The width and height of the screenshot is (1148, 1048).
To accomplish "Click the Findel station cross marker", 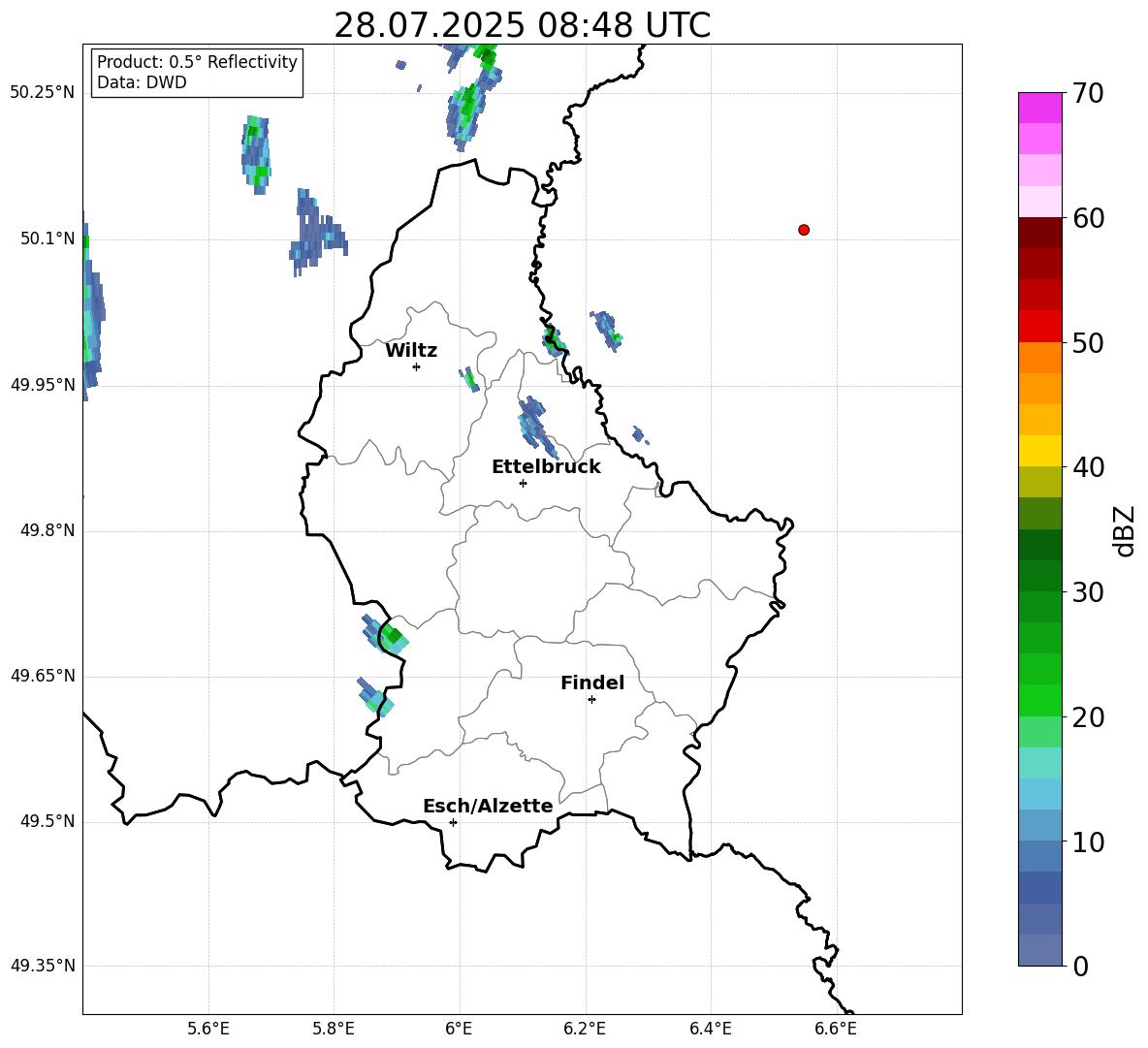I will coord(591,700).
